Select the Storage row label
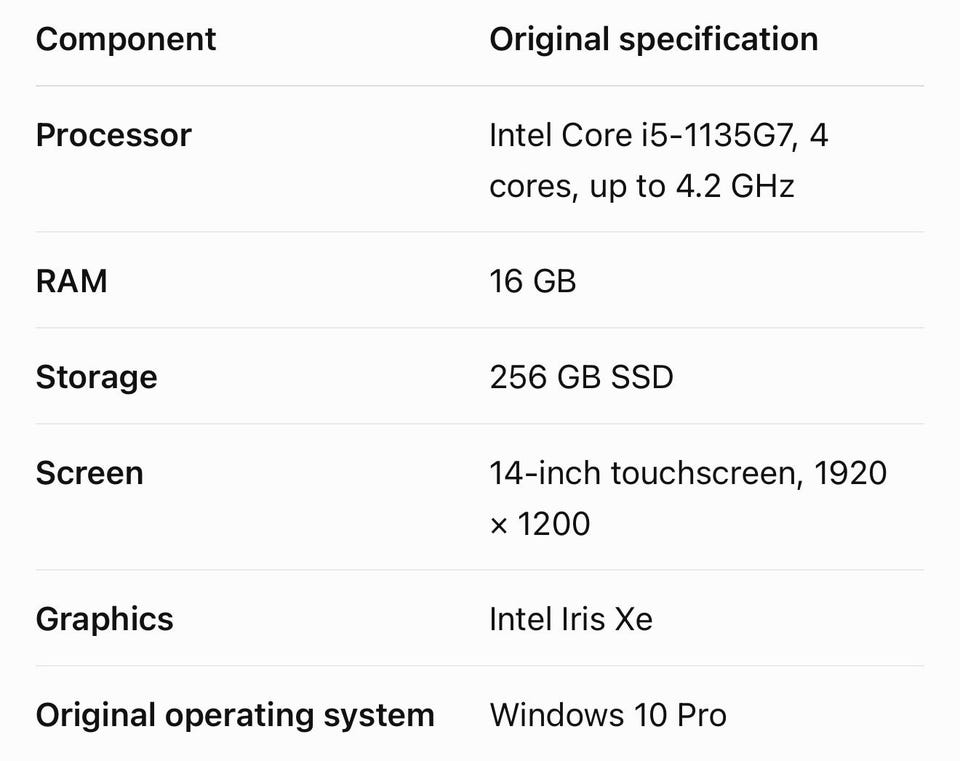This screenshot has width=960, height=761. [96, 378]
